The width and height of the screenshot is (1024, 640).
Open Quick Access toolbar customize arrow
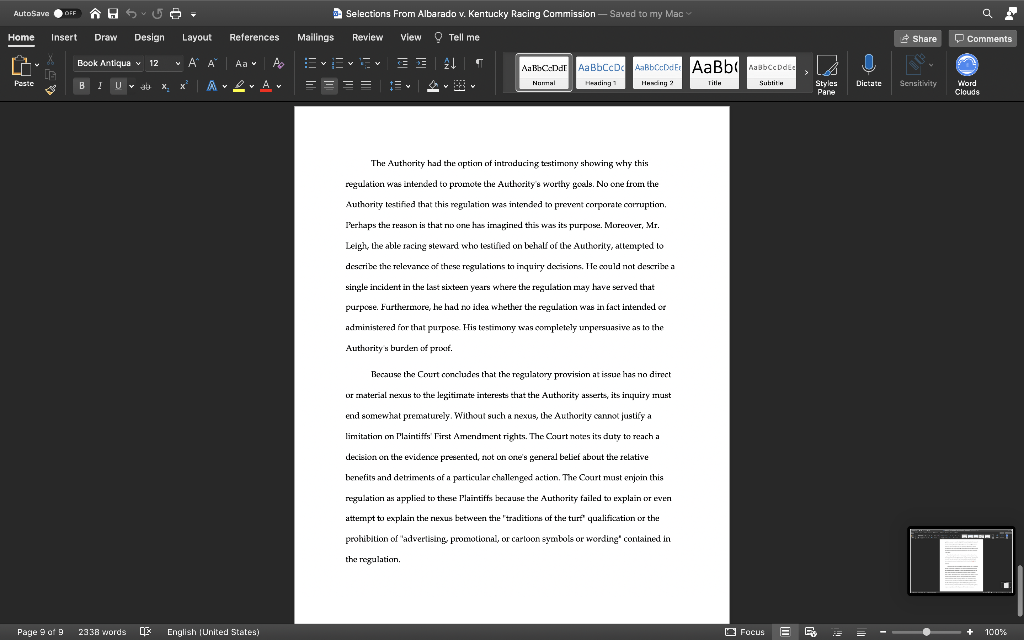tap(193, 14)
